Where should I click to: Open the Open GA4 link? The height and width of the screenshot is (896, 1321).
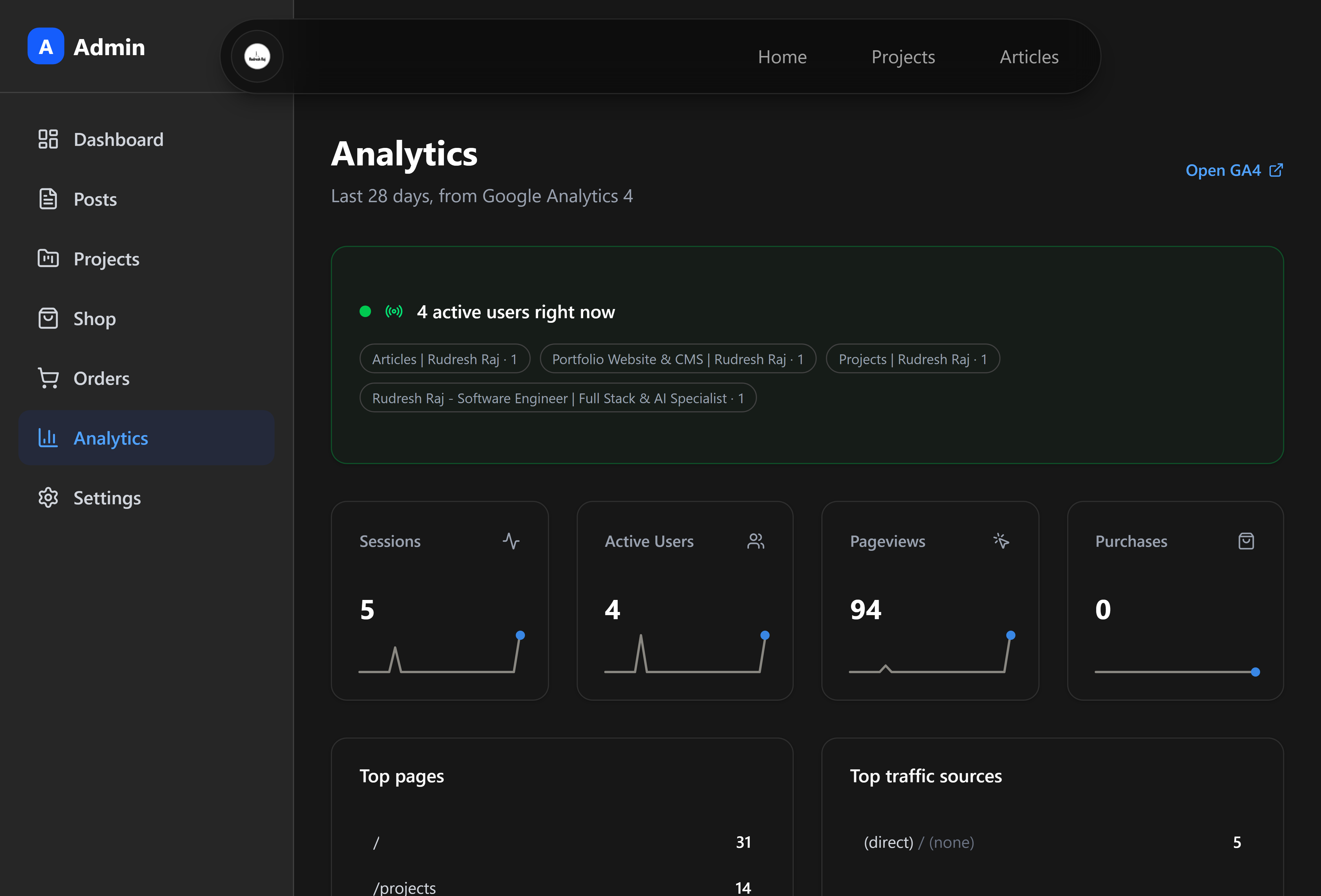tap(1234, 170)
